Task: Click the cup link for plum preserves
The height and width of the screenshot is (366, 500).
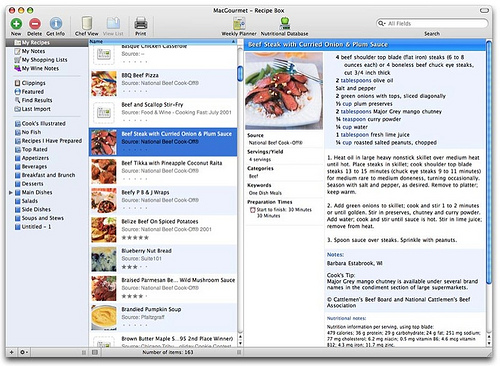Action: click(x=347, y=104)
